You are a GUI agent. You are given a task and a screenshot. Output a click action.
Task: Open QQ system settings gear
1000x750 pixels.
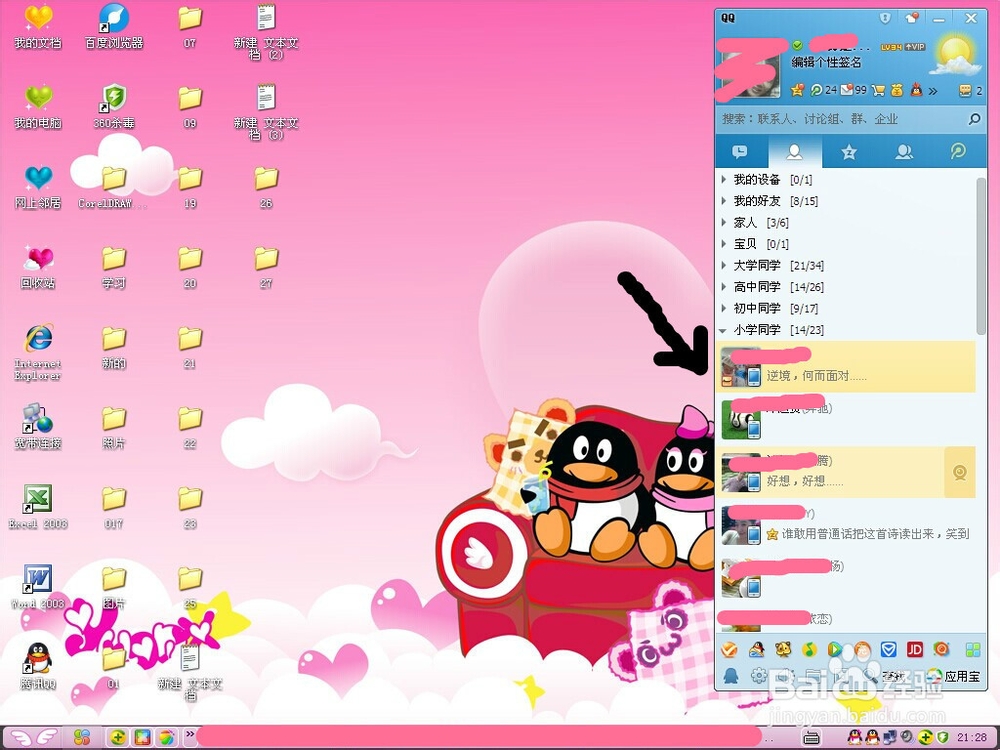tap(758, 675)
